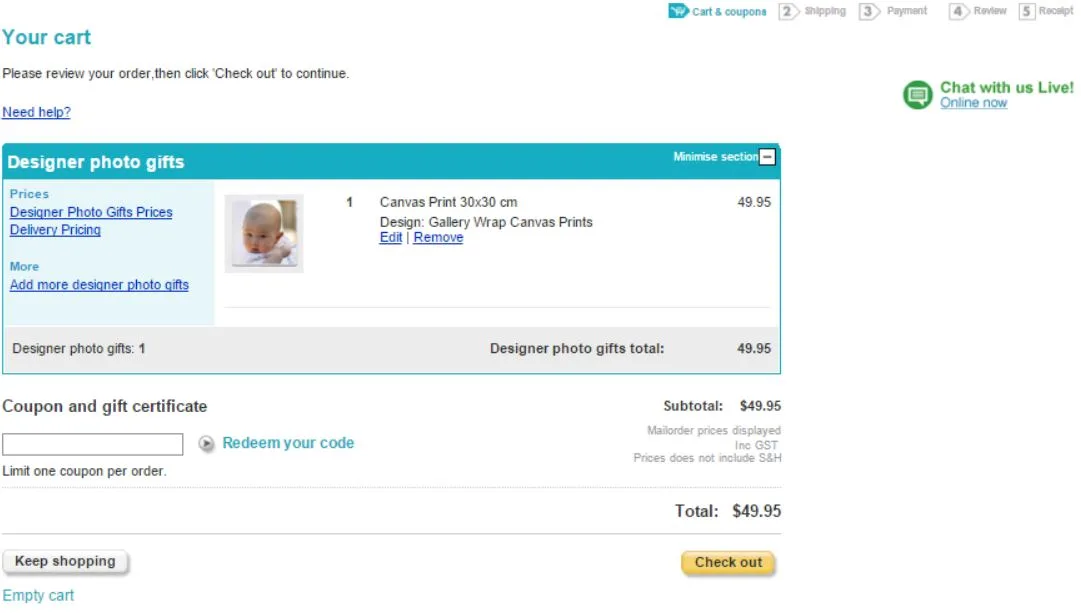Remove the Canvas Print from cart

pyautogui.click(x=438, y=238)
